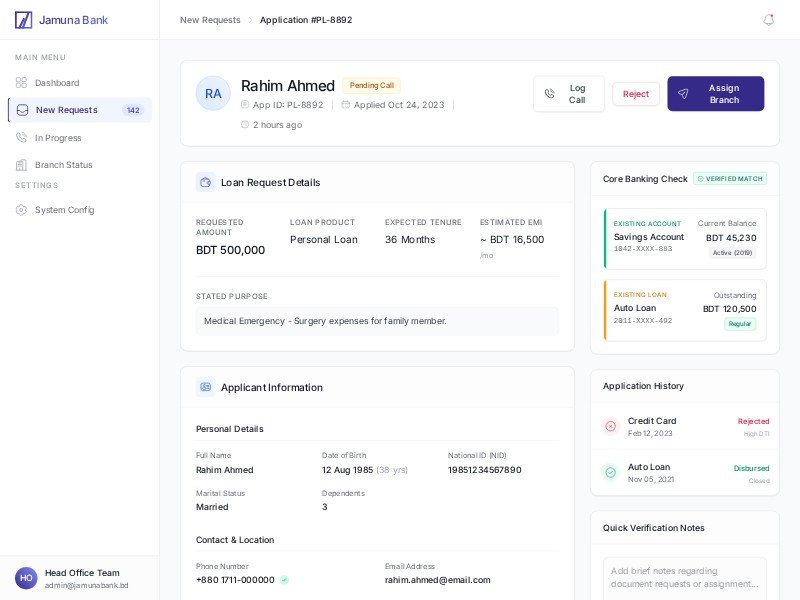Click the Assign Branch button
This screenshot has height=600, width=800.
click(715, 94)
